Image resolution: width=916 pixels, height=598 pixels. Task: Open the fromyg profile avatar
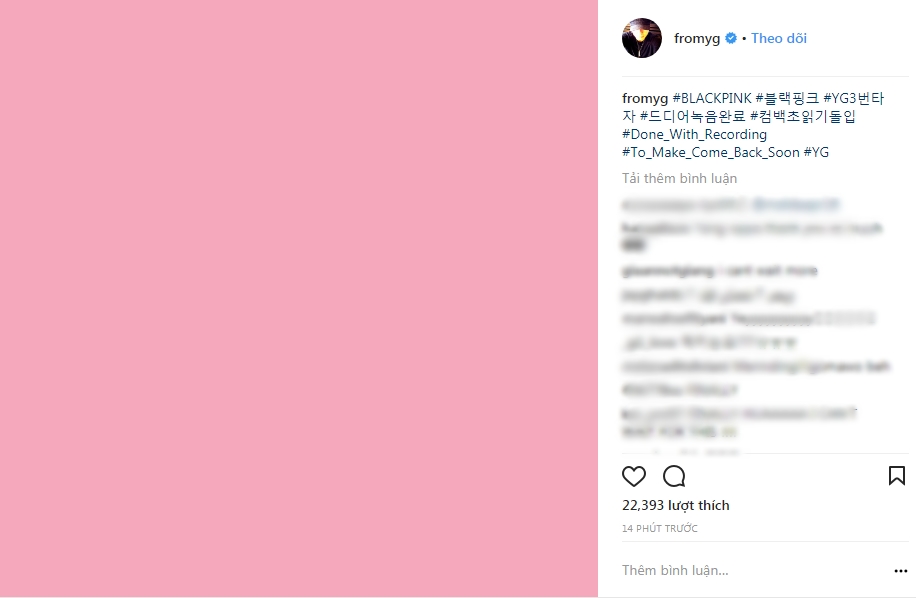(x=642, y=39)
